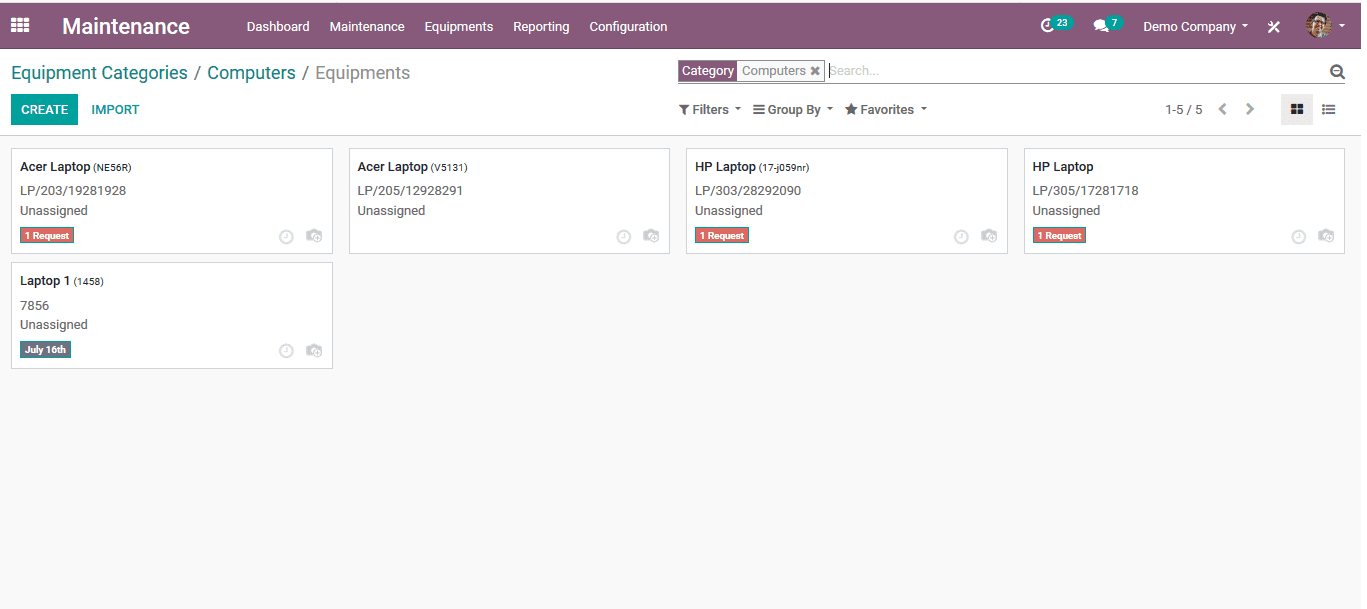The image size is (1367, 609).
Task: Open the Laptop 1 (1458) card title
Action: point(62,281)
